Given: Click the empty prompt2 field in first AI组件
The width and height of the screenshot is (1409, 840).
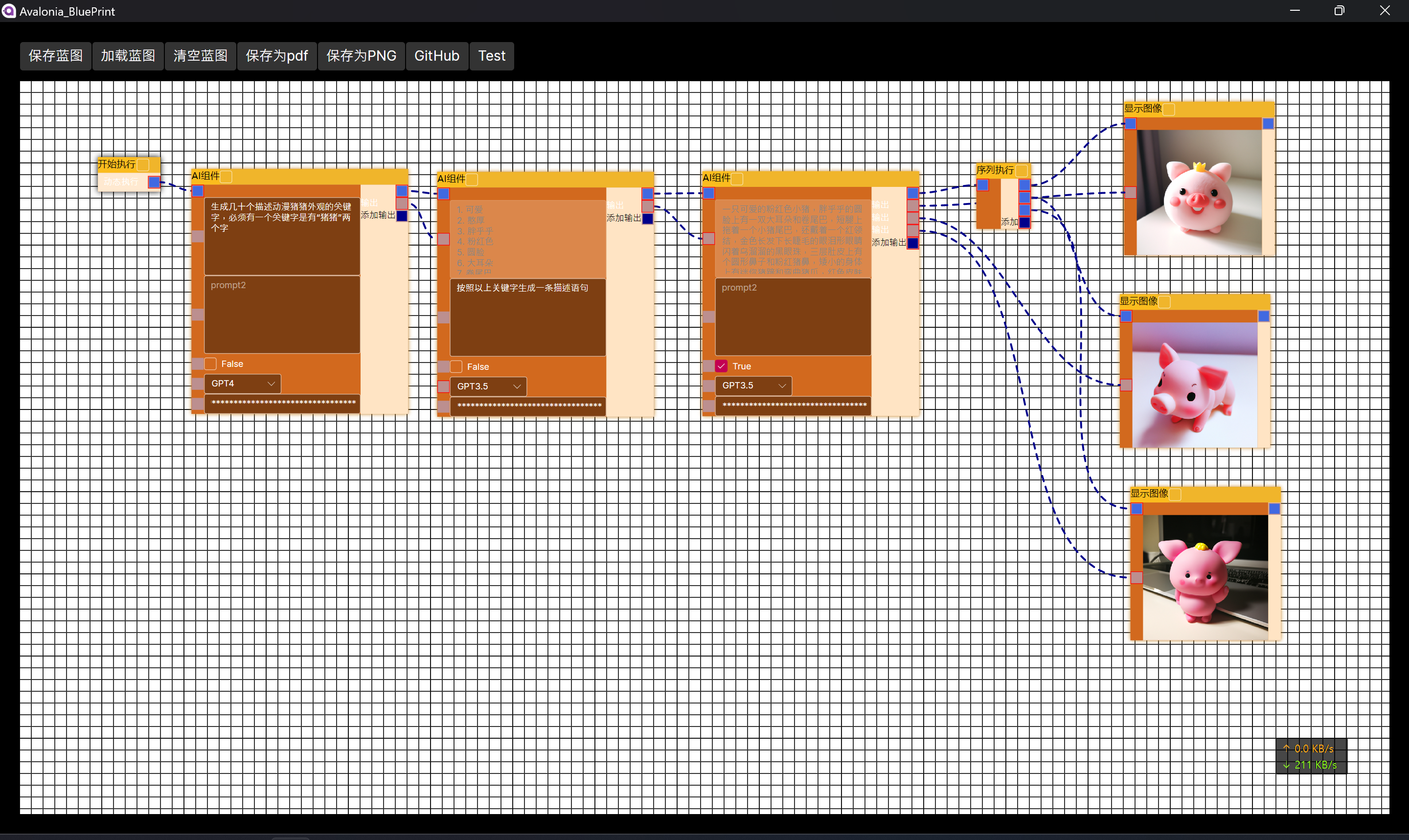Looking at the screenshot, I should pyautogui.click(x=282, y=315).
